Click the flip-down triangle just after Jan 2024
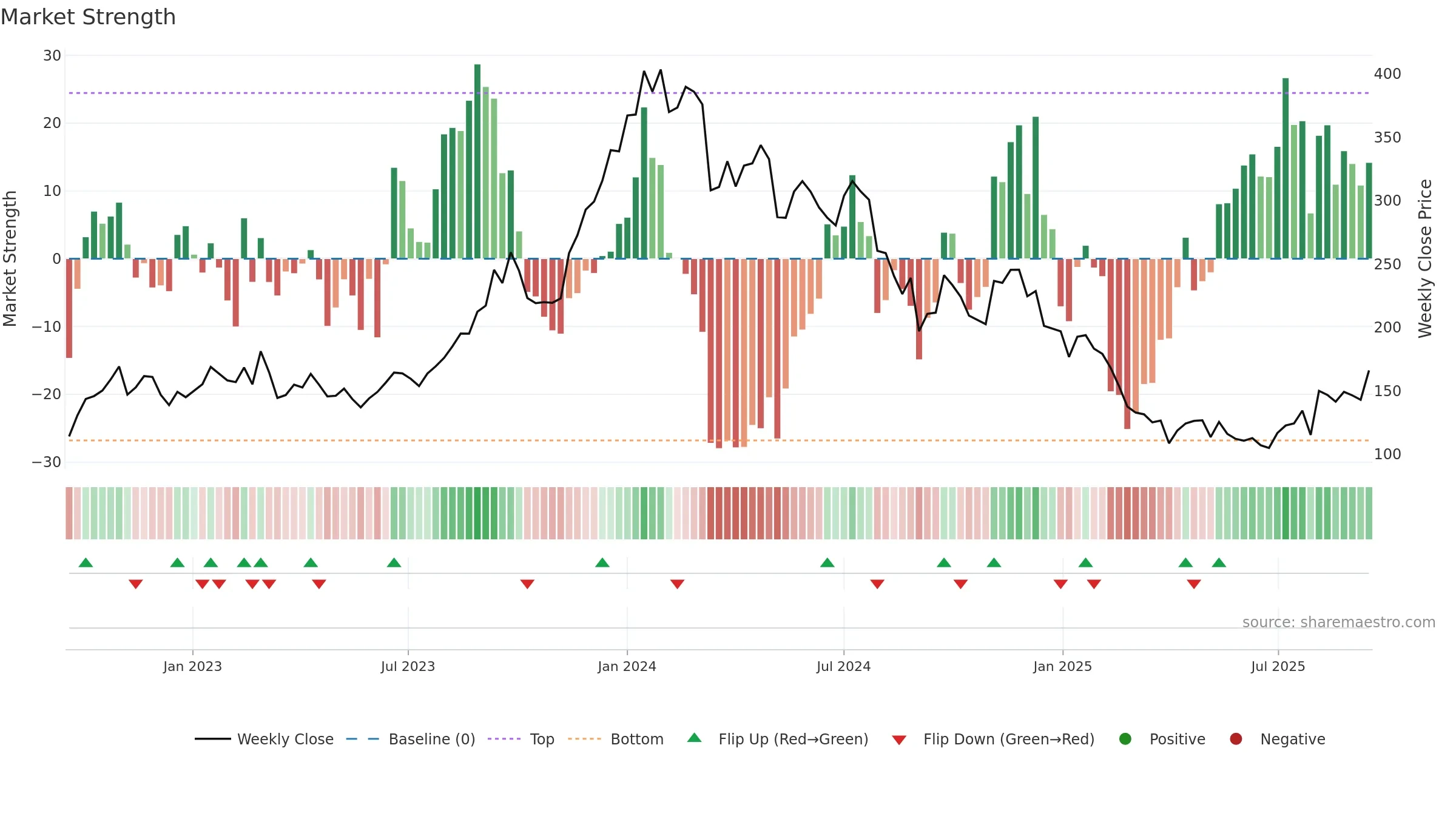Screen dimensions: 1456x819 point(678,584)
